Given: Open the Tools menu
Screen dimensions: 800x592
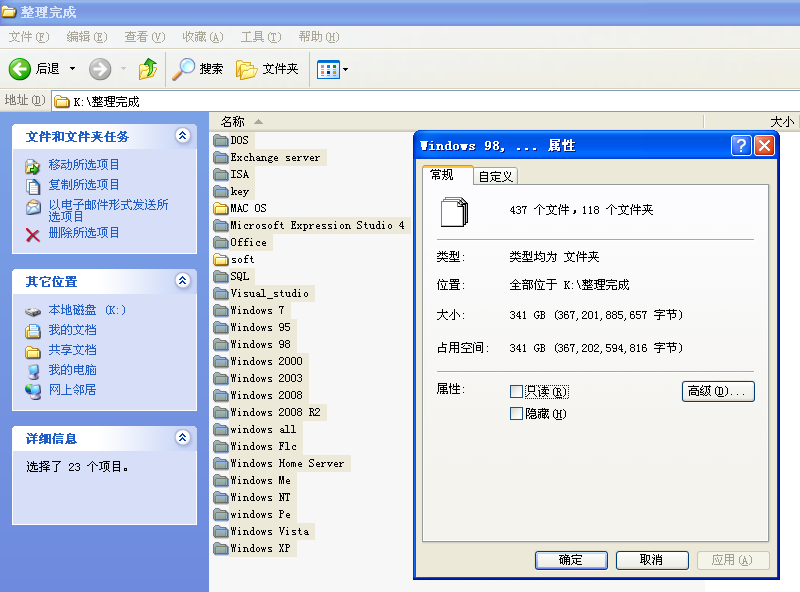Looking at the screenshot, I should click(260, 37).
